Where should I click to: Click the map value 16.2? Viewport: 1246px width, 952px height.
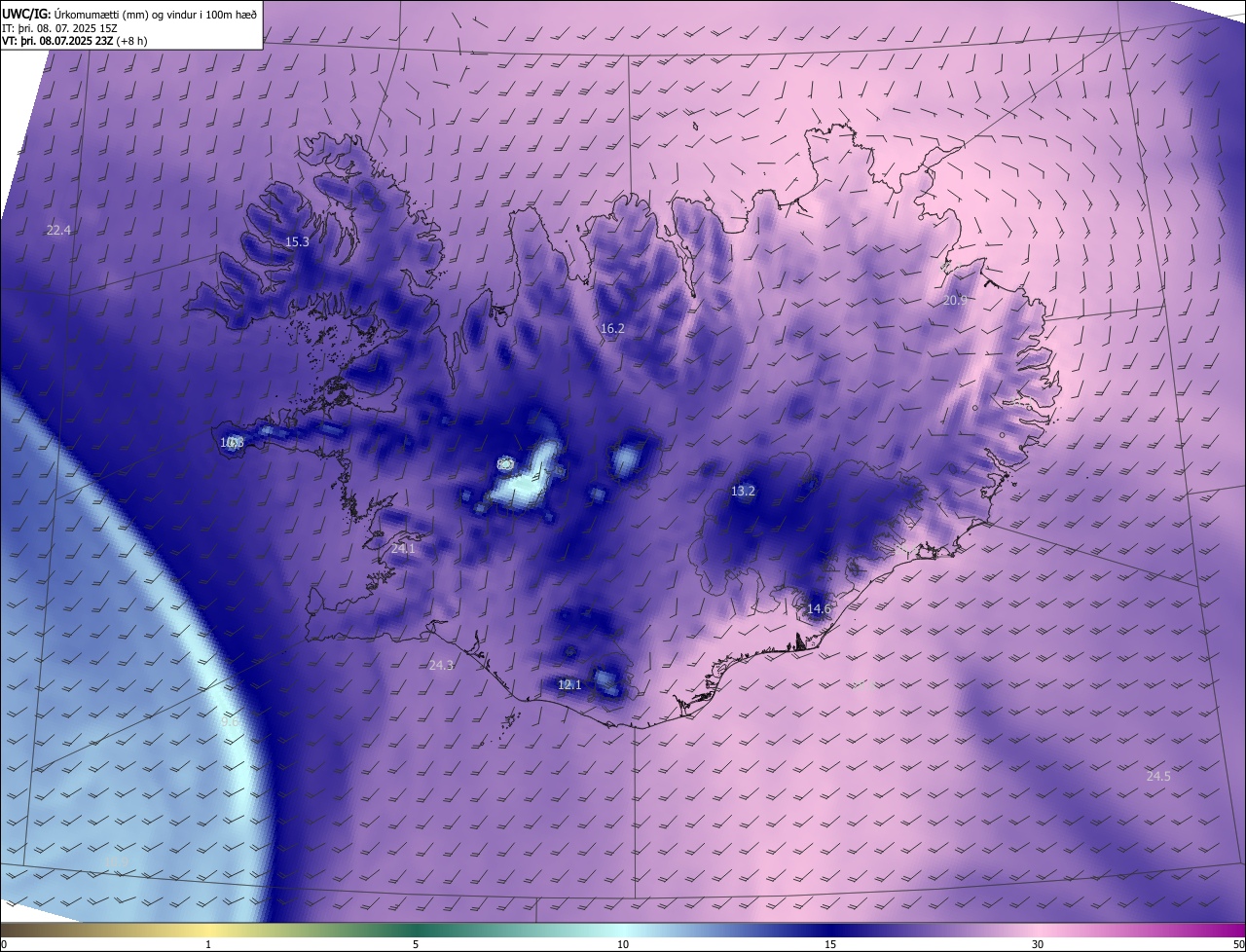click(x=612, y=329)
